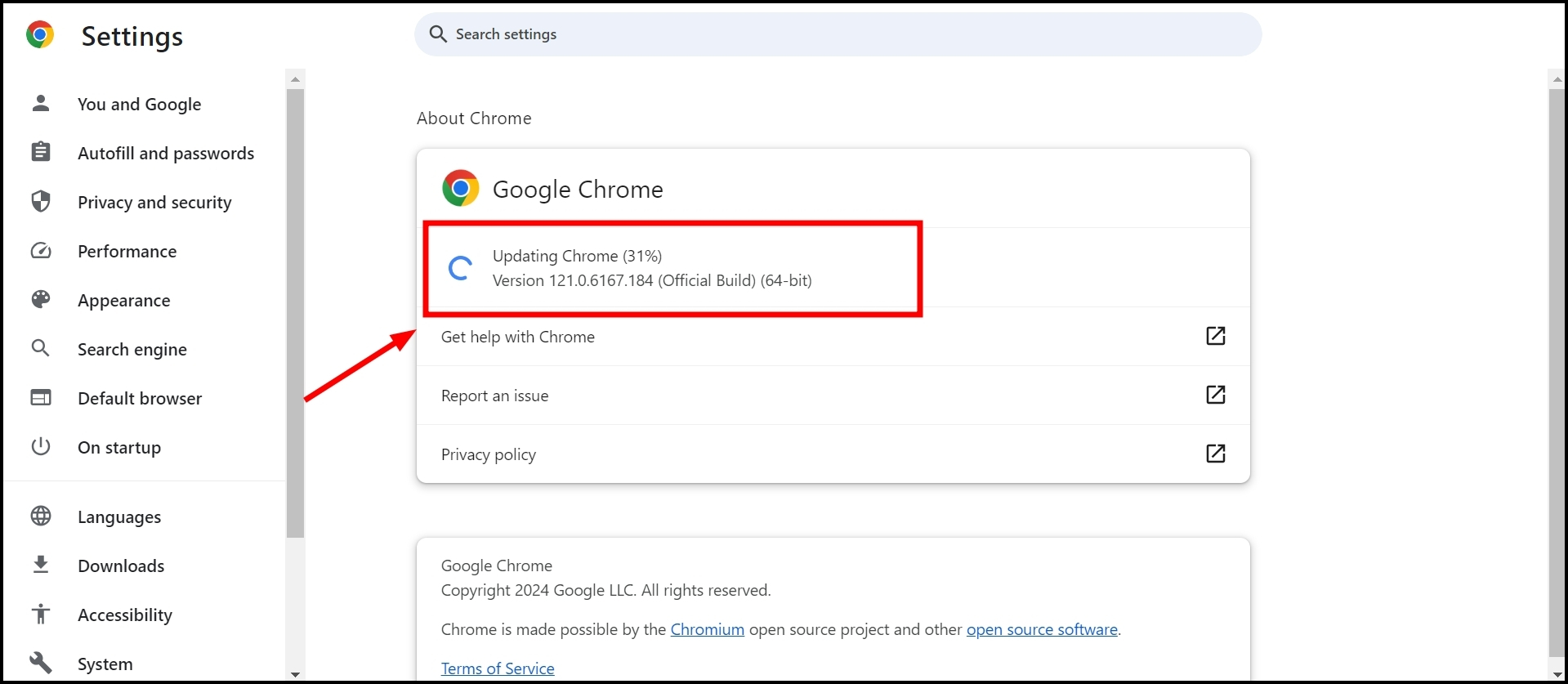The width and height of the screenshot is (1568, 684).
Task: Open the Chromium project link
Action: click(x=707, y=629)
